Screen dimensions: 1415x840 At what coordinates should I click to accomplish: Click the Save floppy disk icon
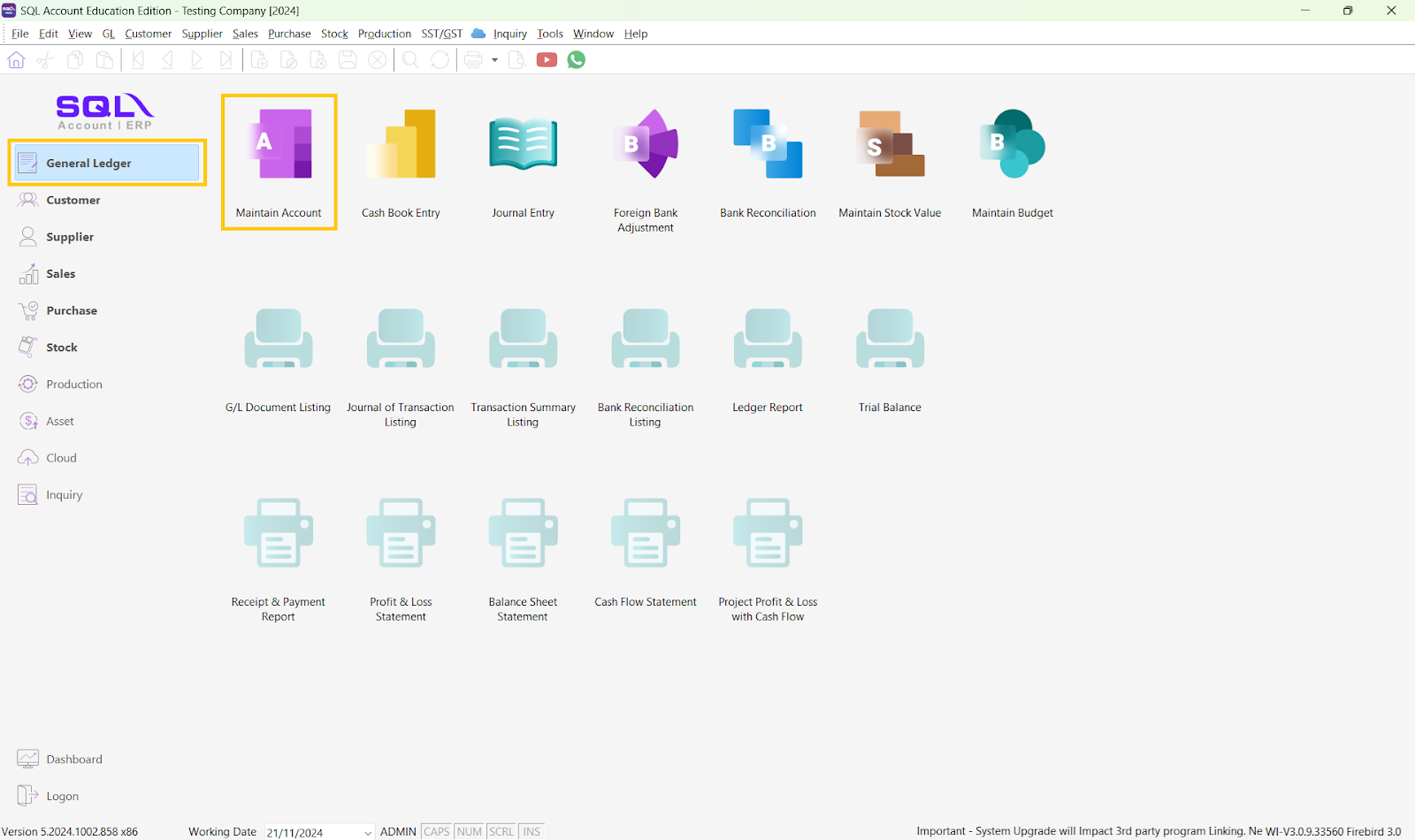[x=348, y=60]
